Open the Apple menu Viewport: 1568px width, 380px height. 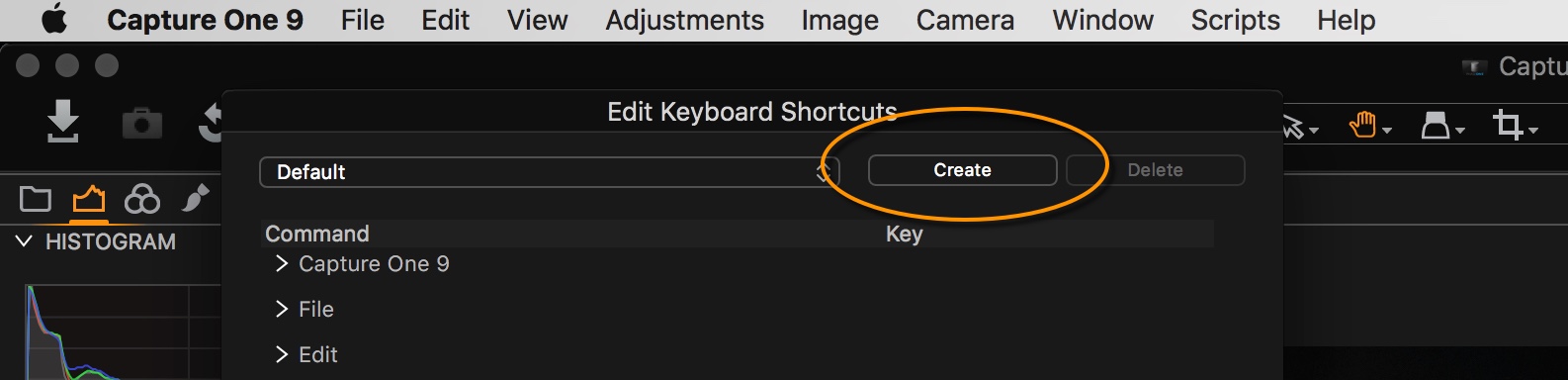54,20
